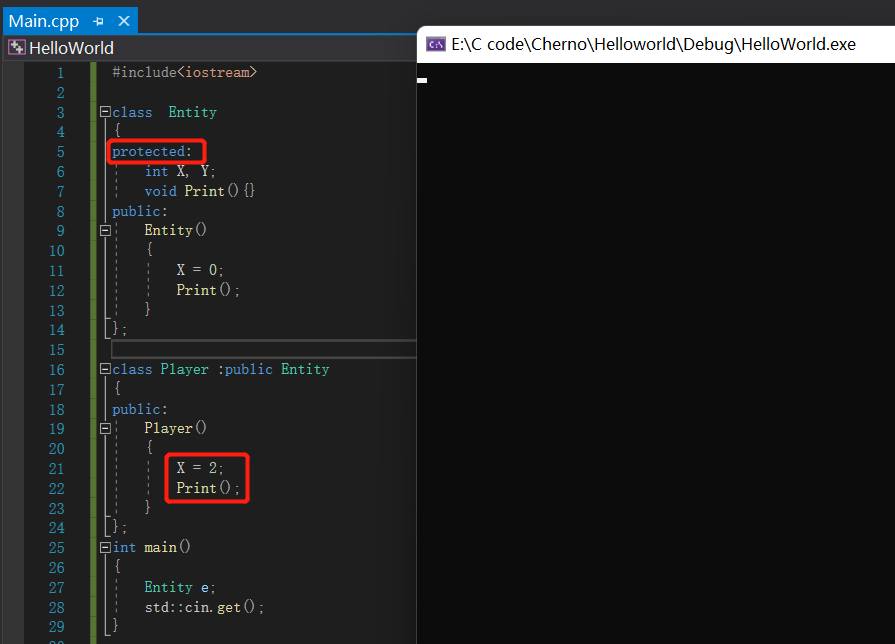The height and width of the screenshot is (644, 895).
Task: Pin the Main.cpp tab
Action: (x=97, y=20)
